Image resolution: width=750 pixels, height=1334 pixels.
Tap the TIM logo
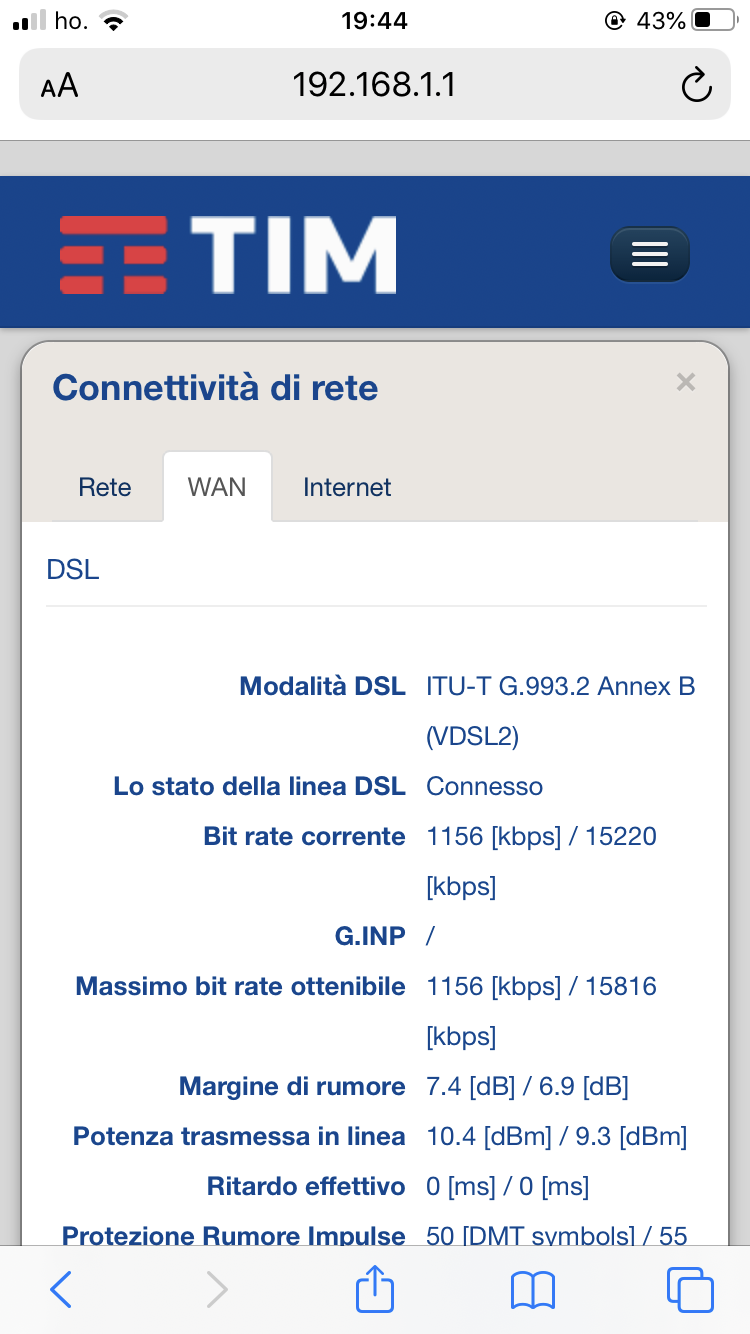pyautogui.click(x=228, y=254)
